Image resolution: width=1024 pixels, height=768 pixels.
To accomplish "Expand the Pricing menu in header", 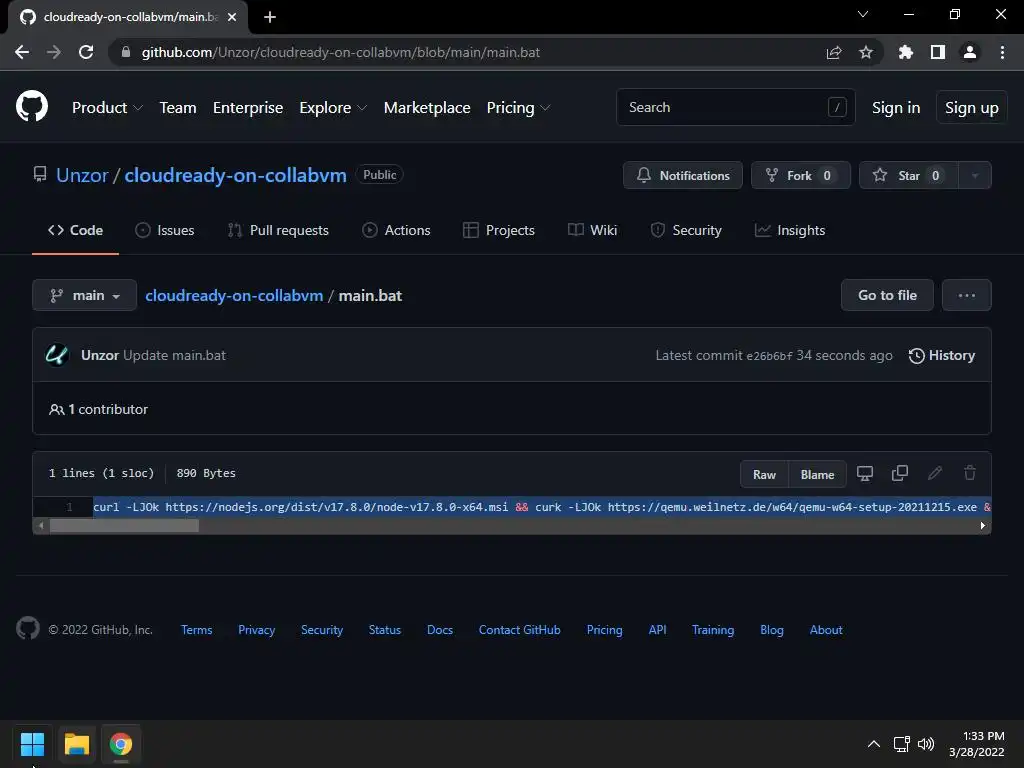I will 518,108.
